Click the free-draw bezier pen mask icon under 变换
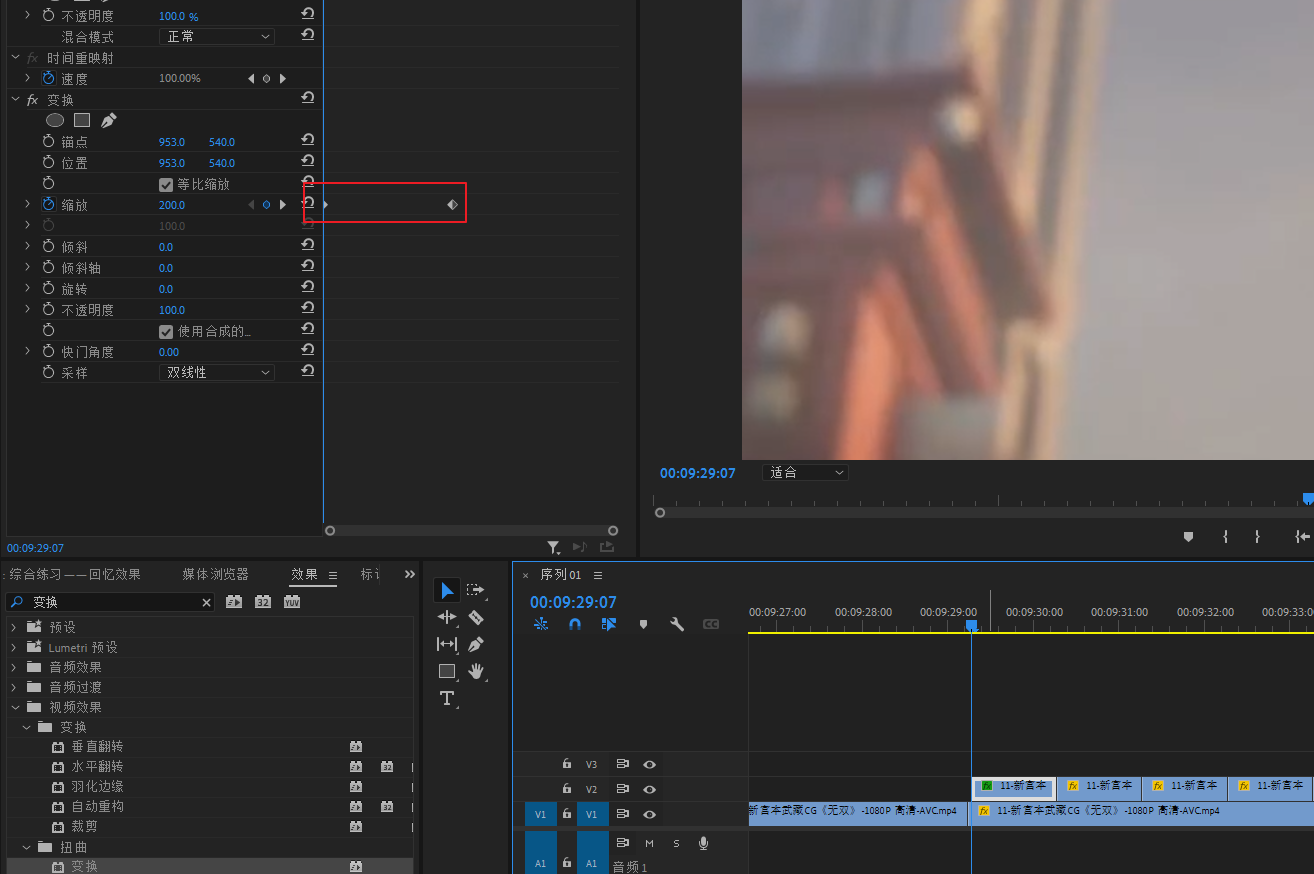 click(109, 120)
